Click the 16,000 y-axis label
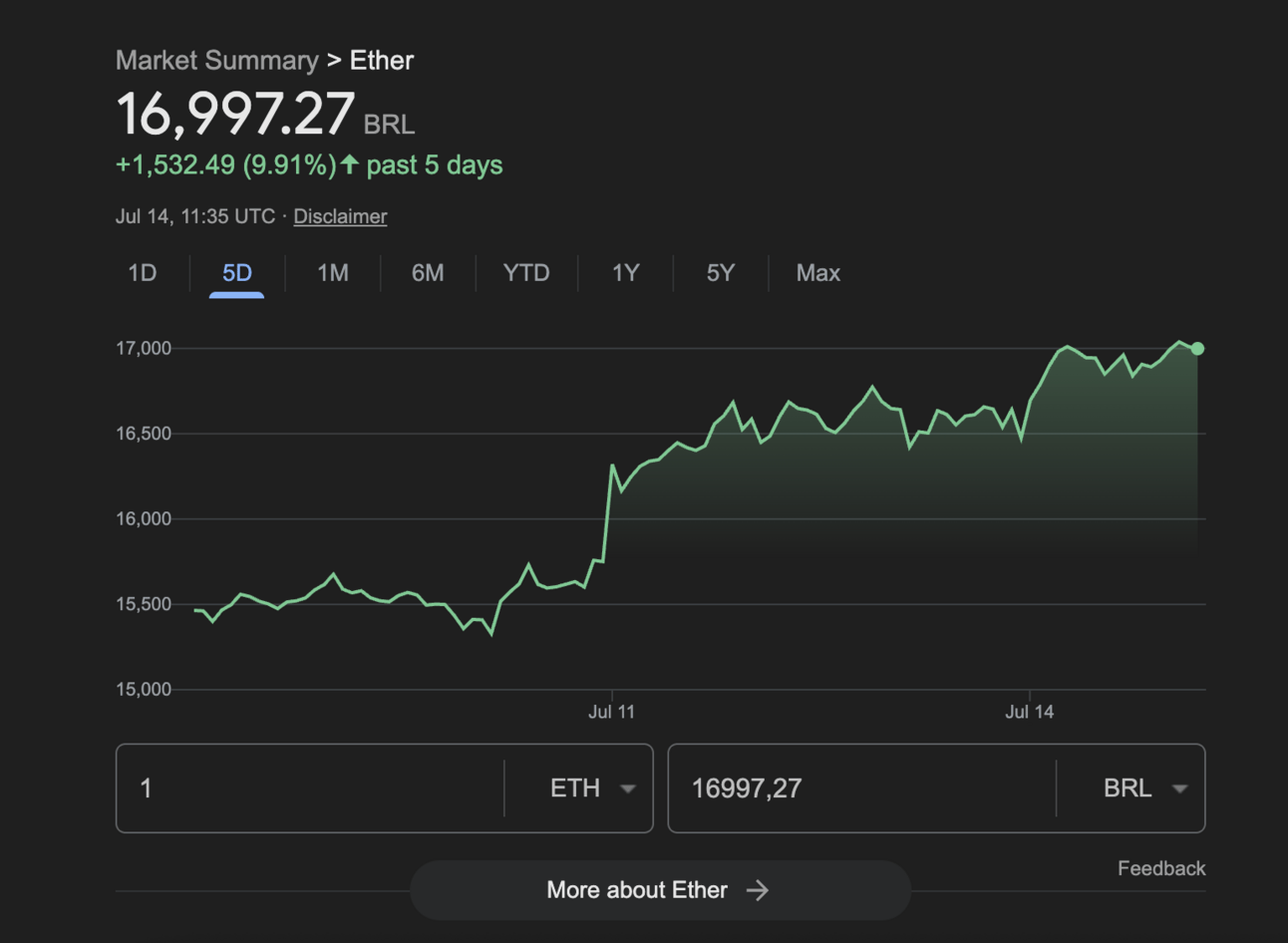The width and height of the screenshot is (1288, 943). point(144,518)
